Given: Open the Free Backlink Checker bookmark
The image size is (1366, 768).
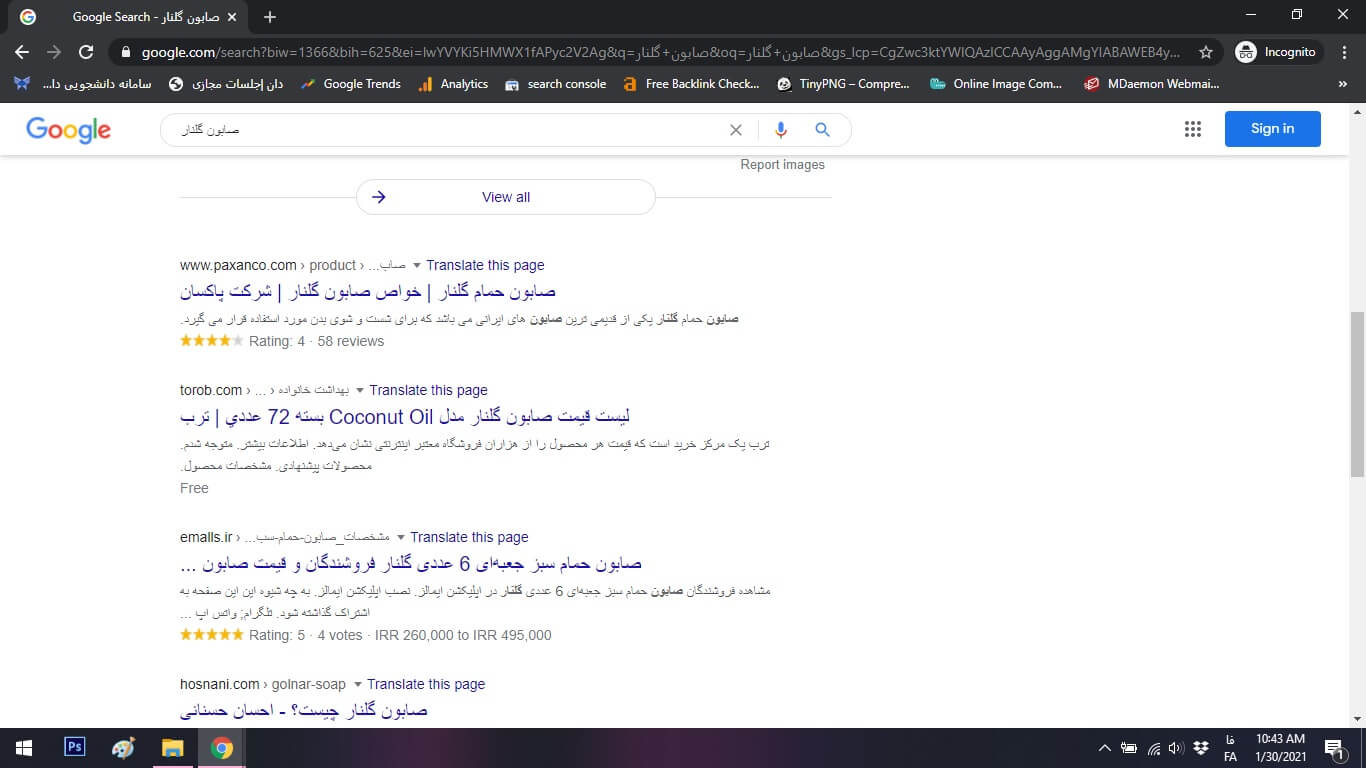Looking at the screenshot, I should tap(691, 84).
